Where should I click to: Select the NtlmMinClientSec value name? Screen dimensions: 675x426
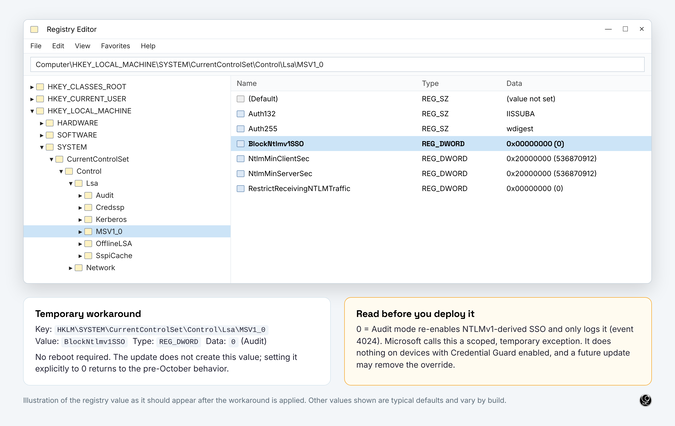click(279, 158)
